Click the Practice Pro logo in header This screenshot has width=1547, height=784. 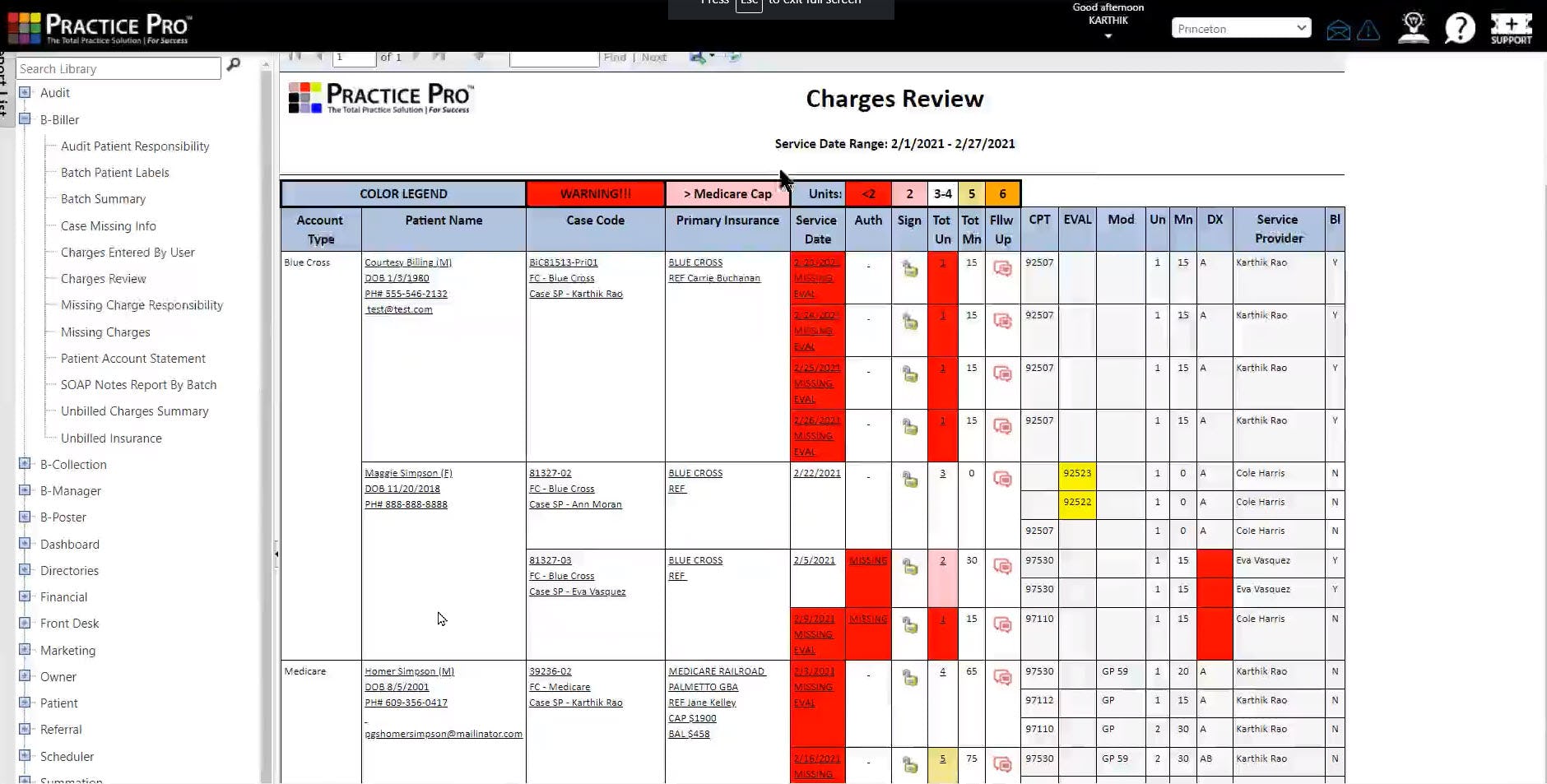point(100,28)
